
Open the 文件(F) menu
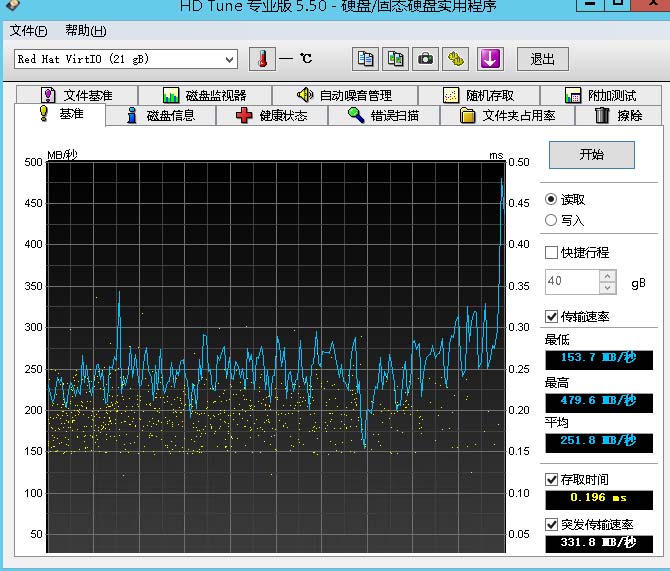coord(28,31)
